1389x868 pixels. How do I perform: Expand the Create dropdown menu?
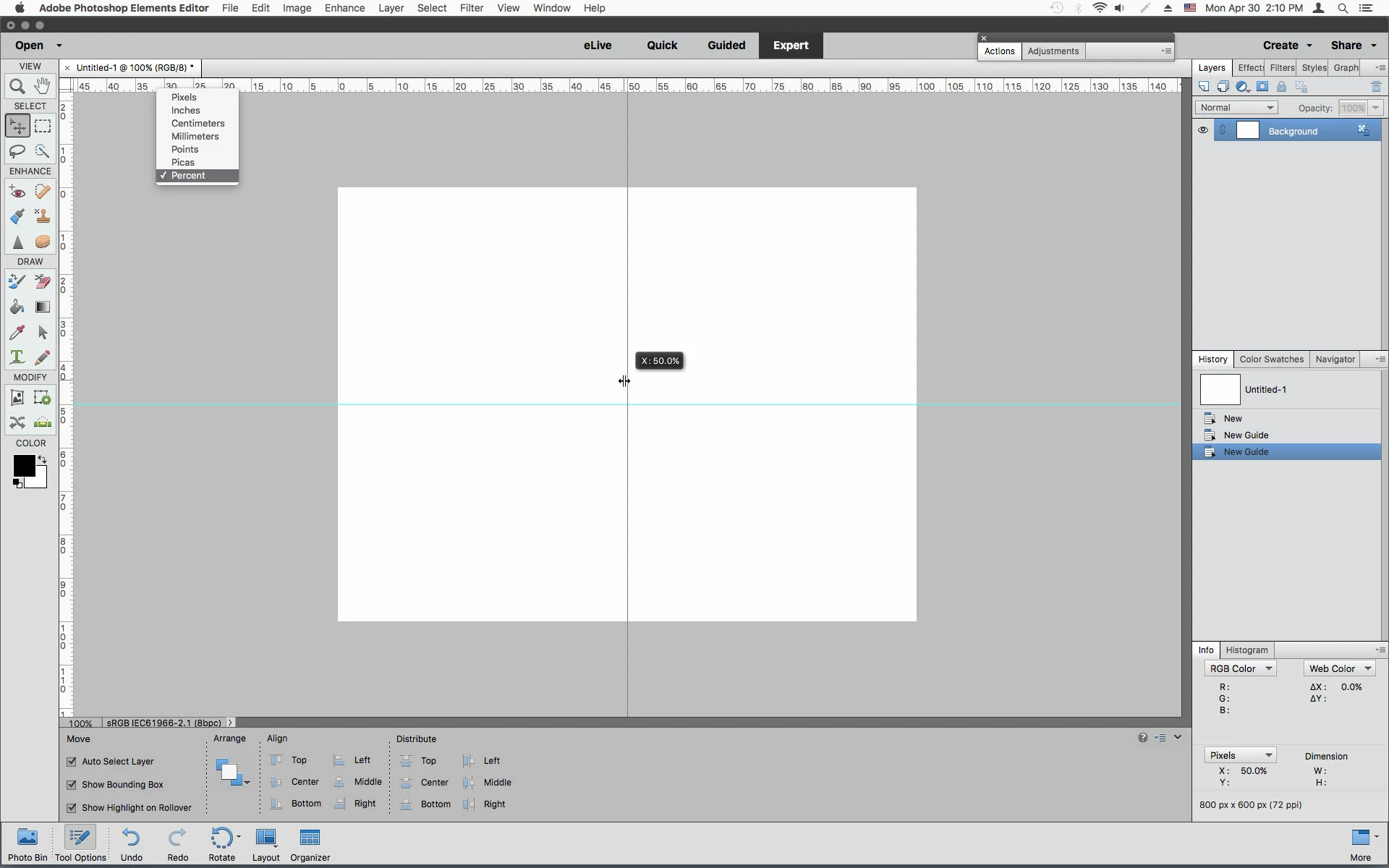[x=1287, y=45]
